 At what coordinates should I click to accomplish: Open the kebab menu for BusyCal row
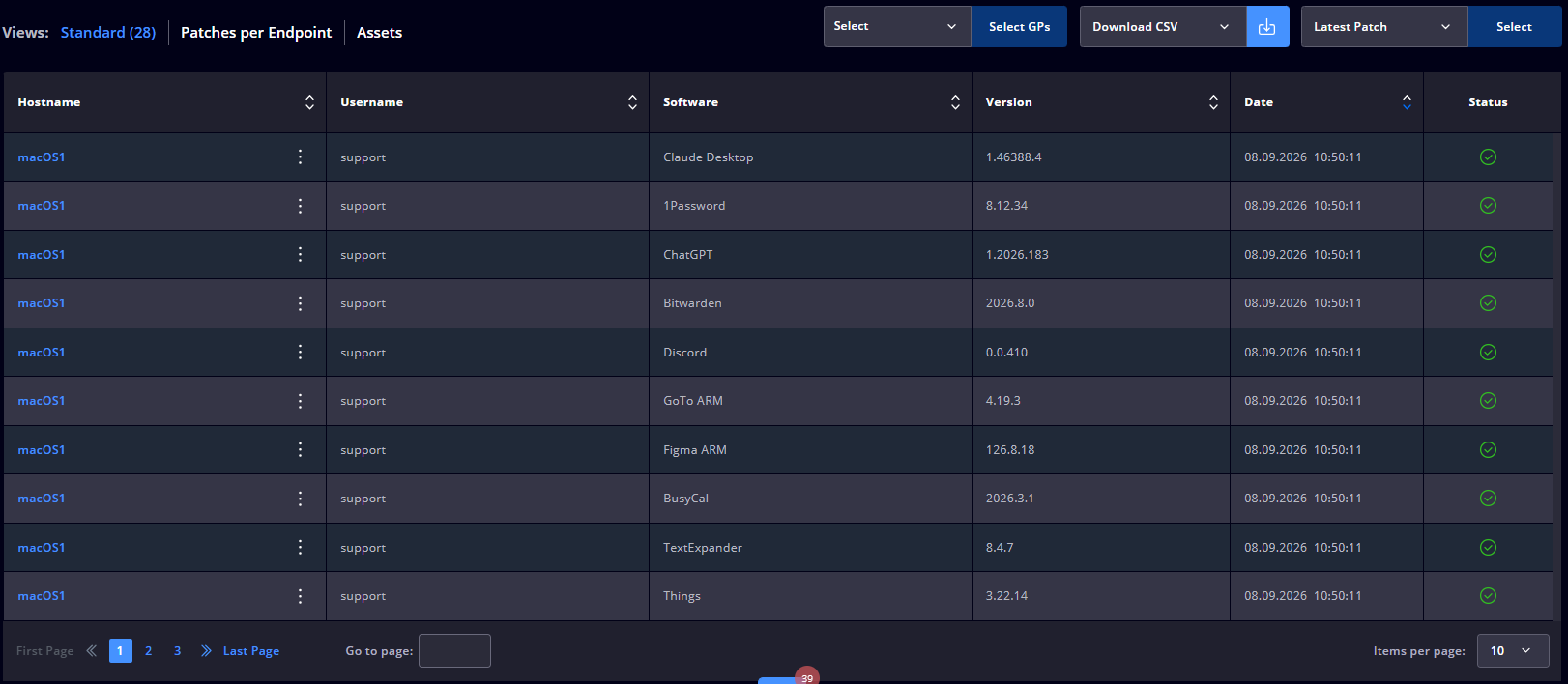coord(300,499)
